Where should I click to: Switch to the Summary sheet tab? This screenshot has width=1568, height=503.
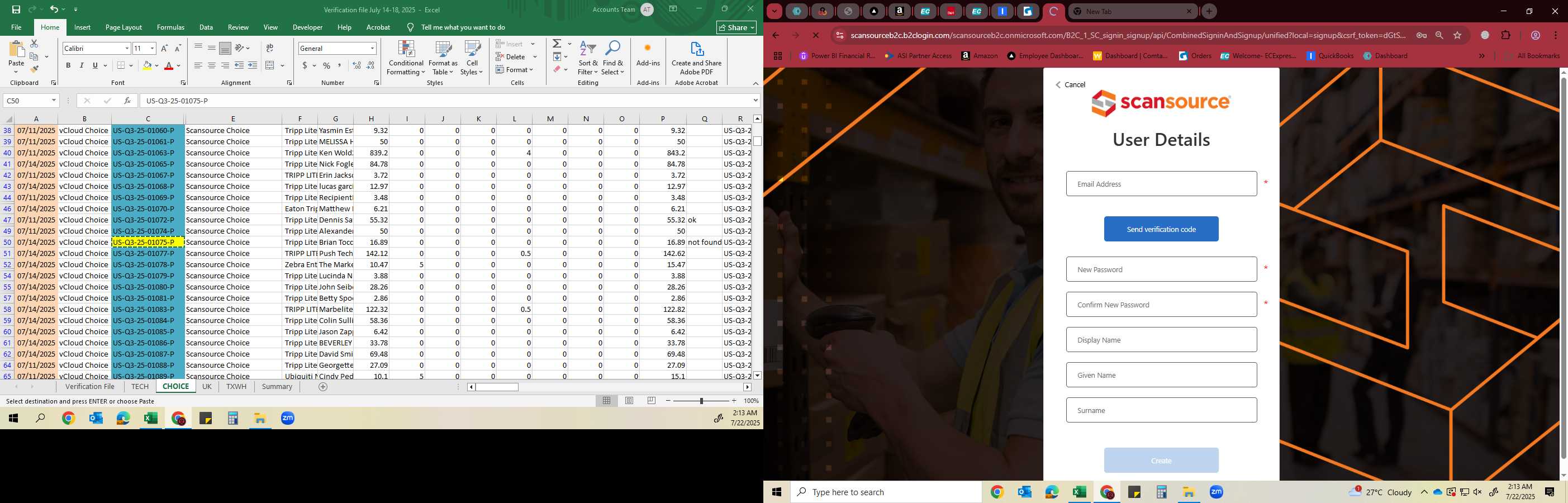[x=277, y=387]
